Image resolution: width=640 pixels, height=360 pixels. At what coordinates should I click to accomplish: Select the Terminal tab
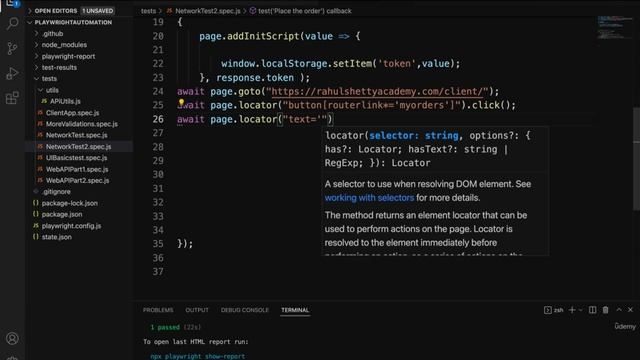tap(295, 310)
